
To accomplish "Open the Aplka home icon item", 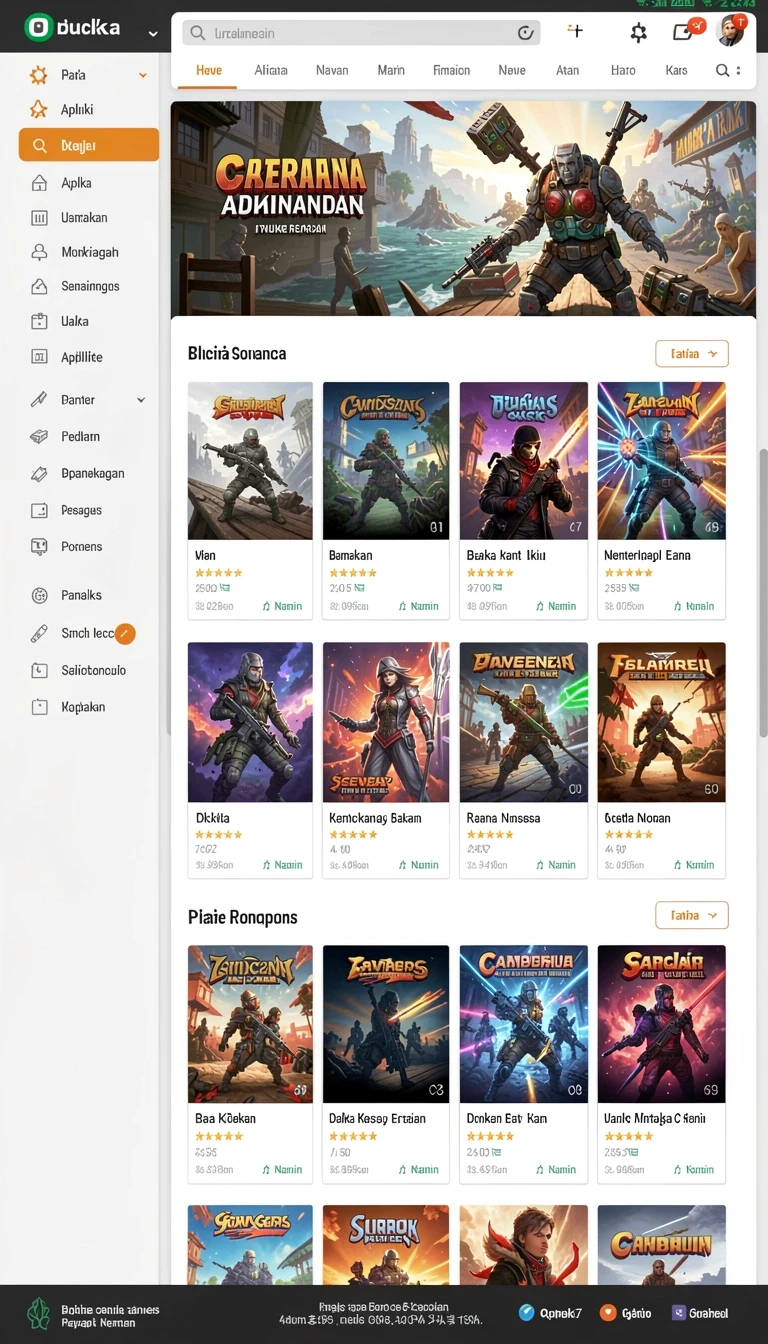I will [x=40, y=183].
